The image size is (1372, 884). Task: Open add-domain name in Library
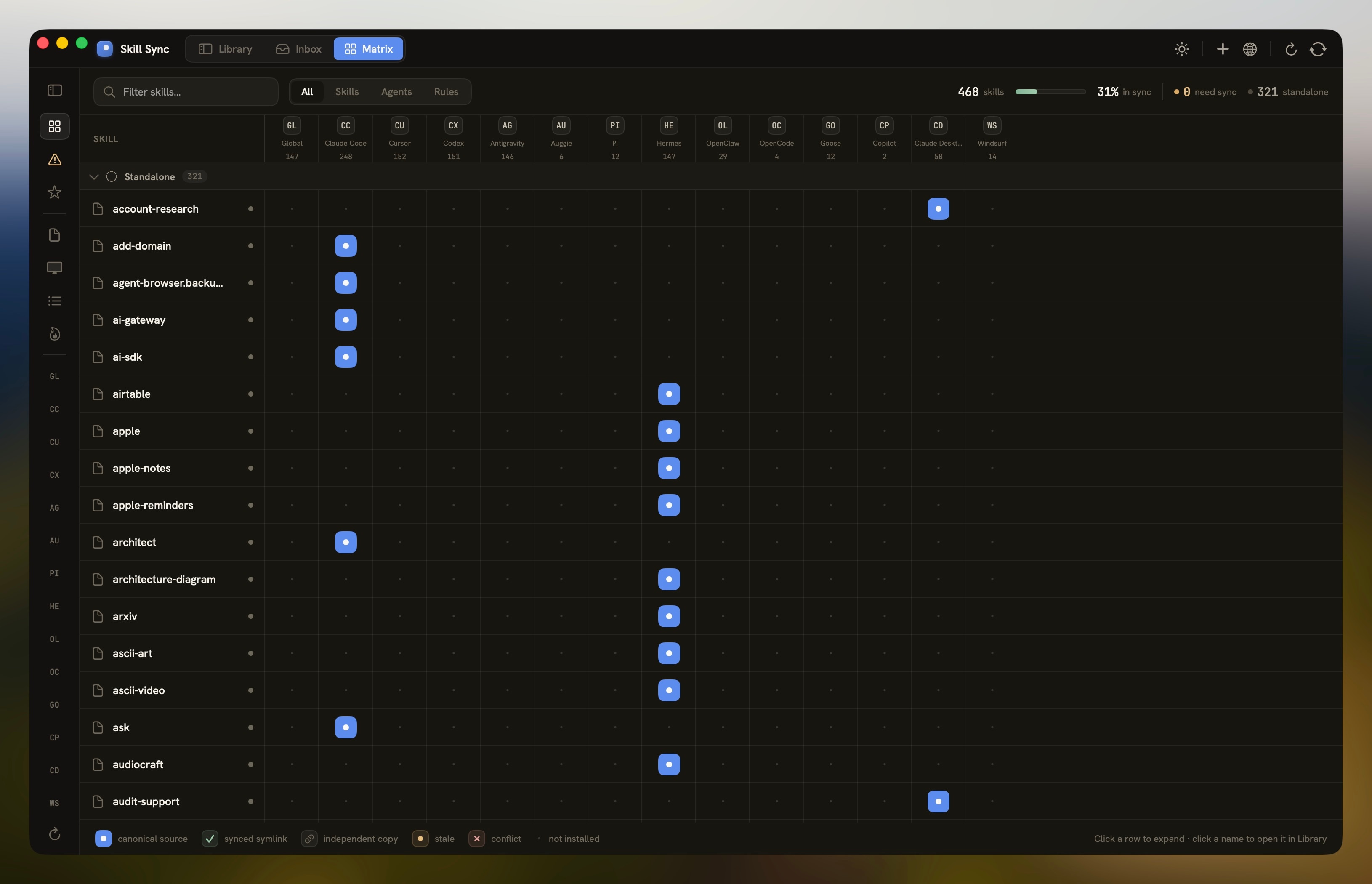point(142,246)
